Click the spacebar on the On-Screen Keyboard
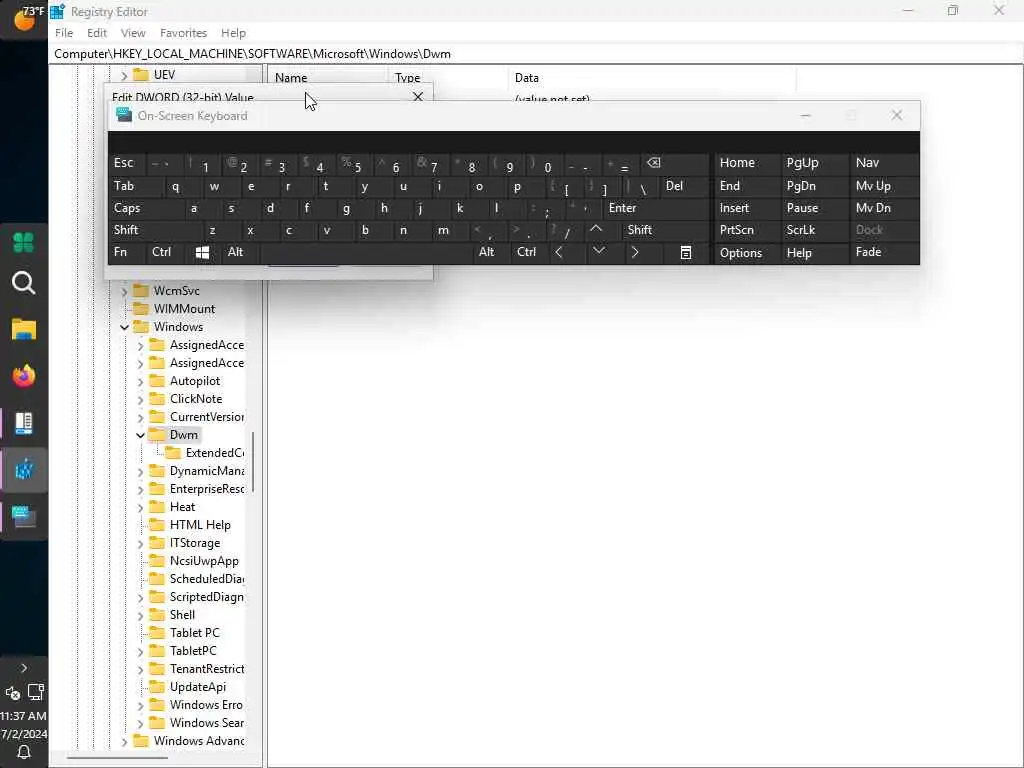 (366, 252)
